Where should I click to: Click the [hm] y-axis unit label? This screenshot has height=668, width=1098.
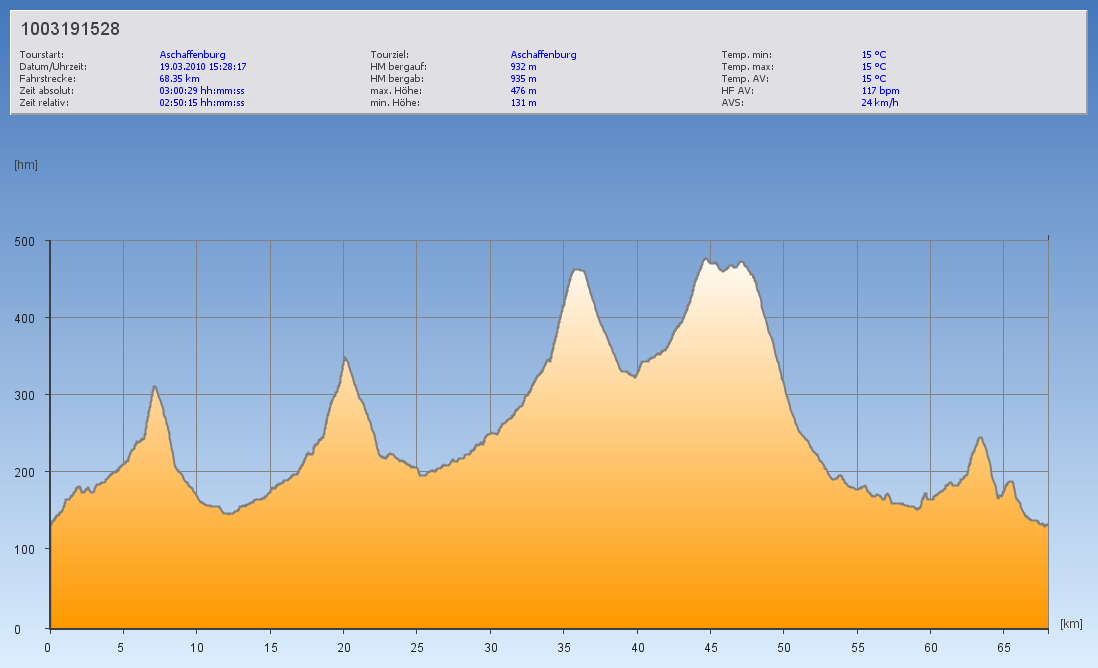click(x=25, y=165)
